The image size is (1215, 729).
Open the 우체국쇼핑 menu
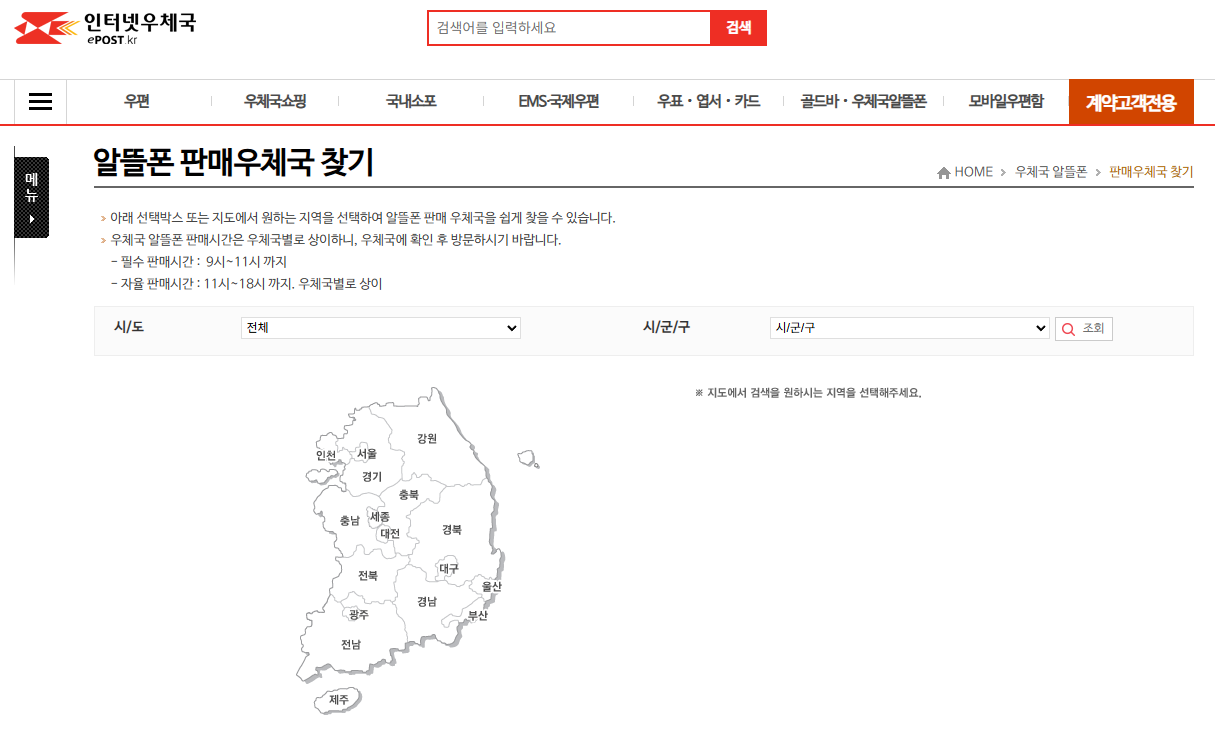click(x=274, y=101)
